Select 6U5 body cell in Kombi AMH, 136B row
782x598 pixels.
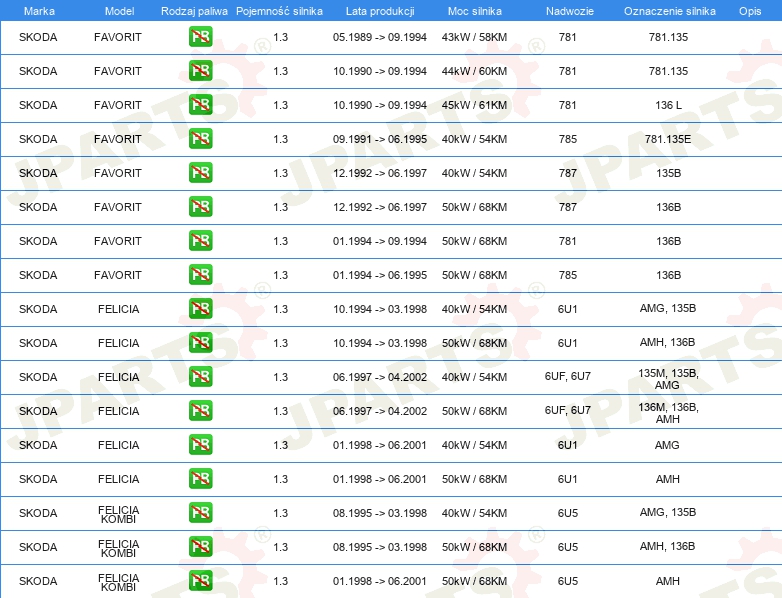(x=568, y=547)
